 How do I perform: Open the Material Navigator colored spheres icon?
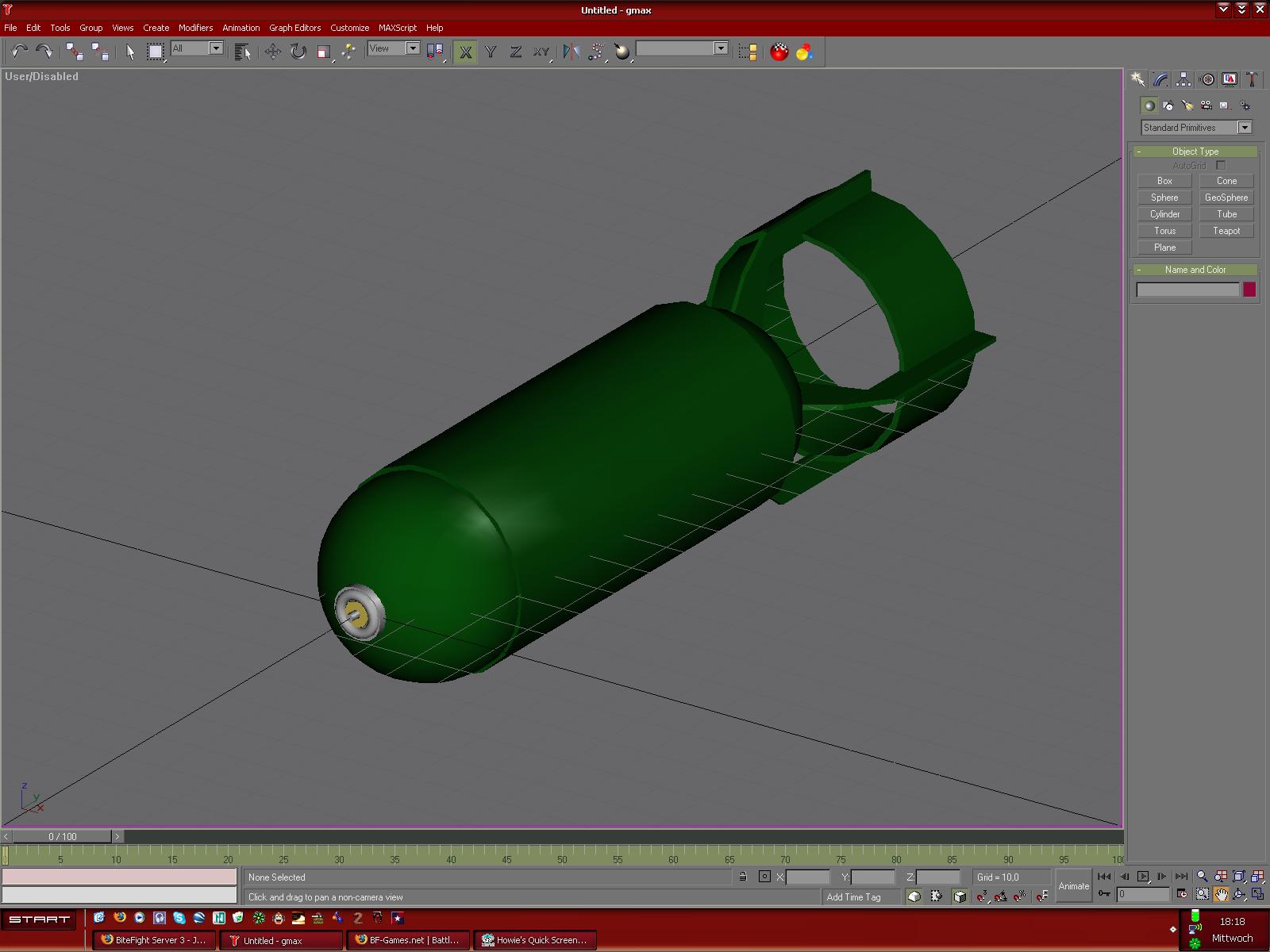(x=805, y=52)
